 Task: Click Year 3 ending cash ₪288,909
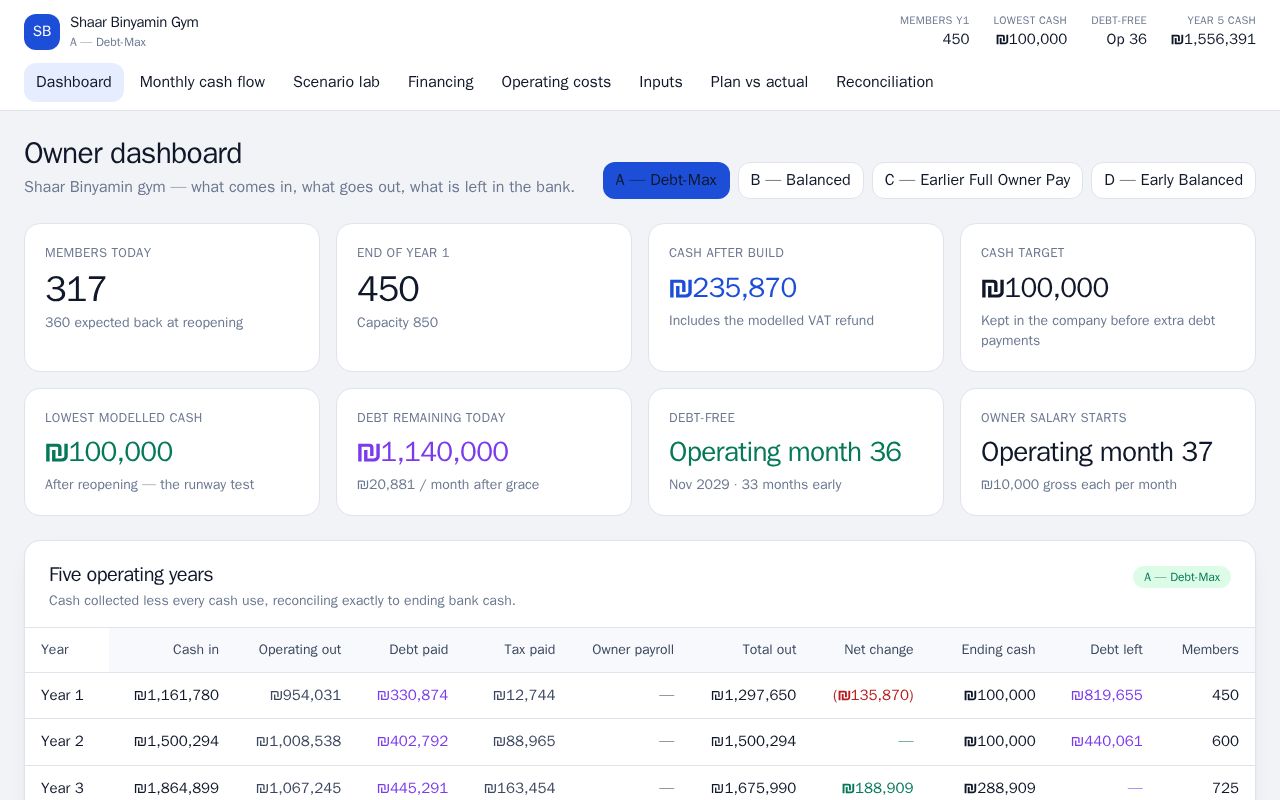click(1000, 788)
